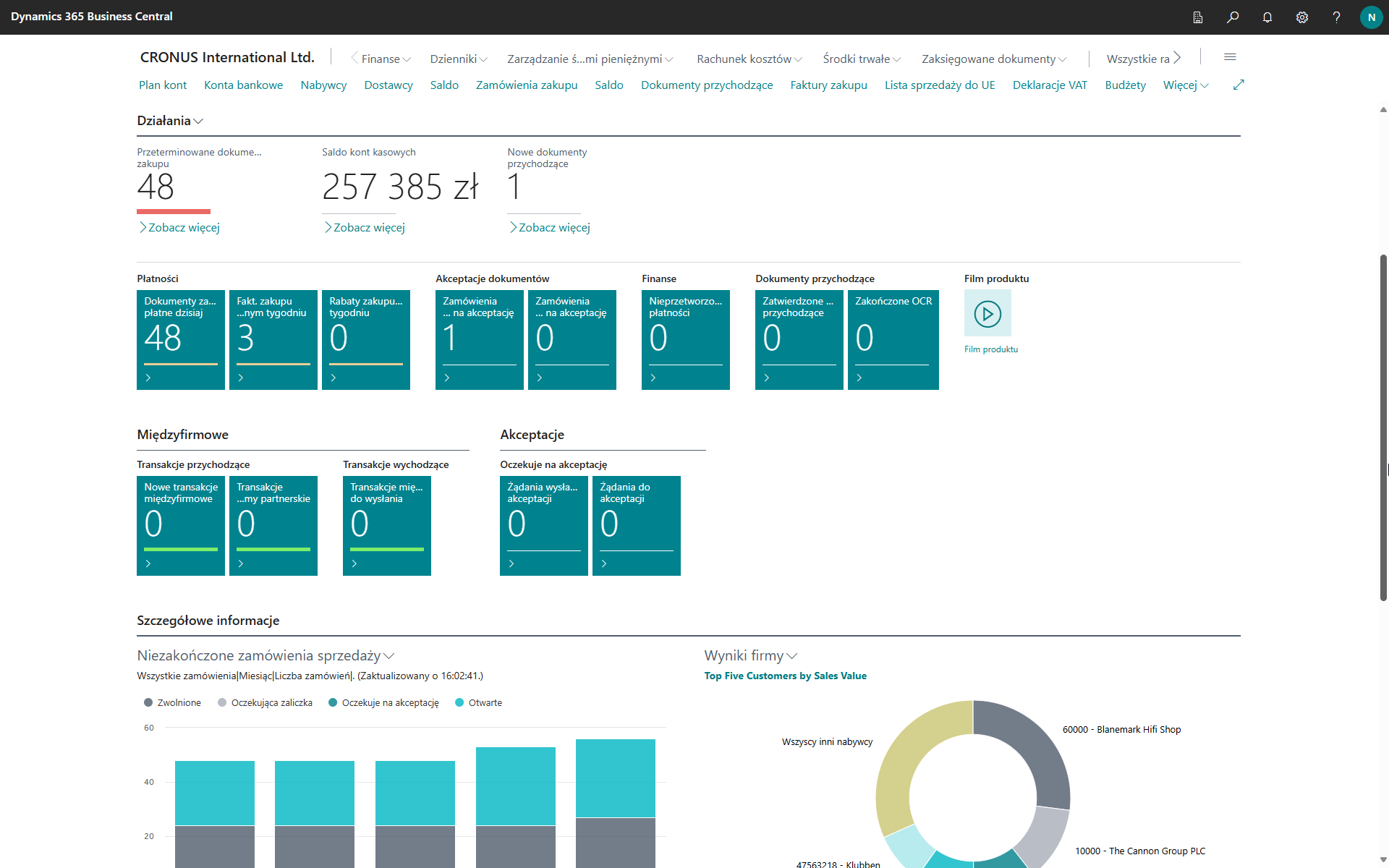Open the hamburger menu icon beside navigation
The height and width of the screenshot is (868, 1389).
[x=1230, y=57]
